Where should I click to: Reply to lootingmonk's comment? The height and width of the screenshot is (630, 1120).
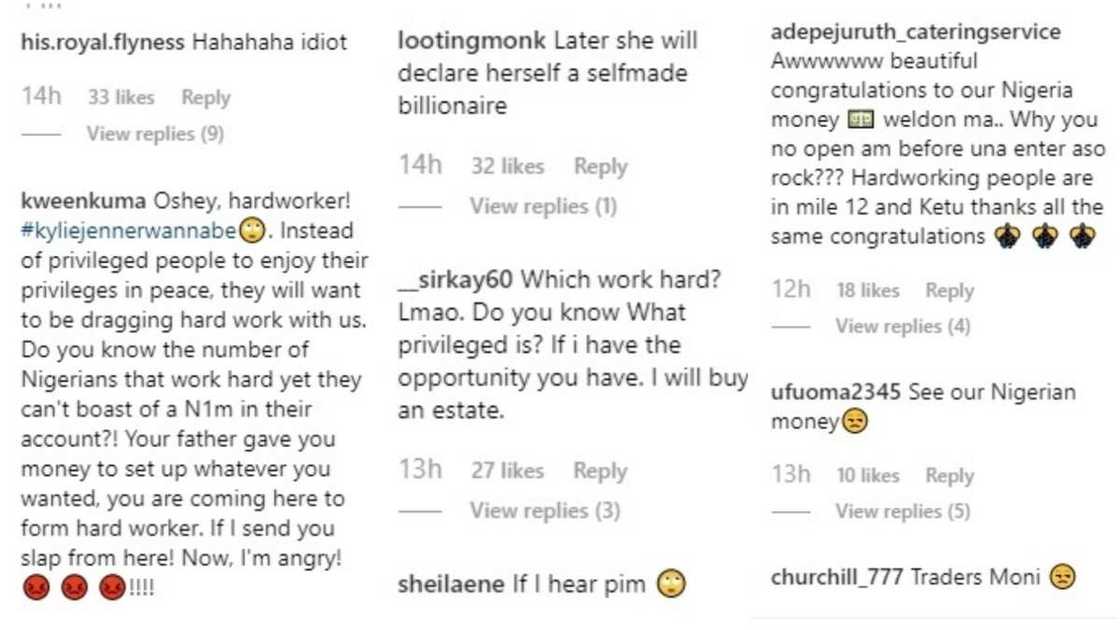tap(600, 167)
